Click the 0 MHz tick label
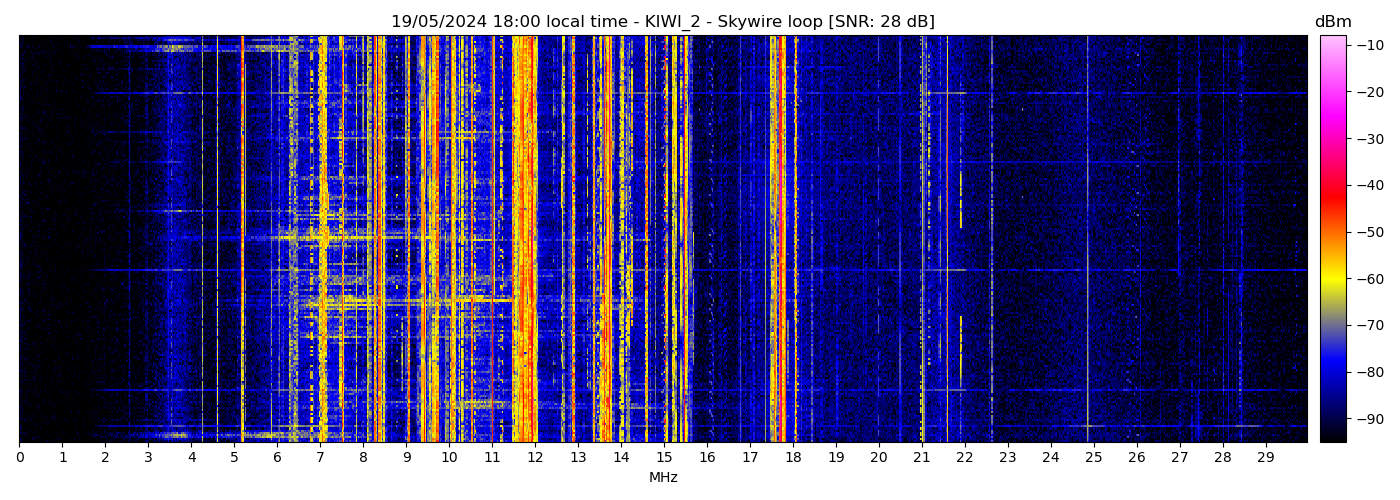This screenshot has height=500, width=1400. pos(20,457)
